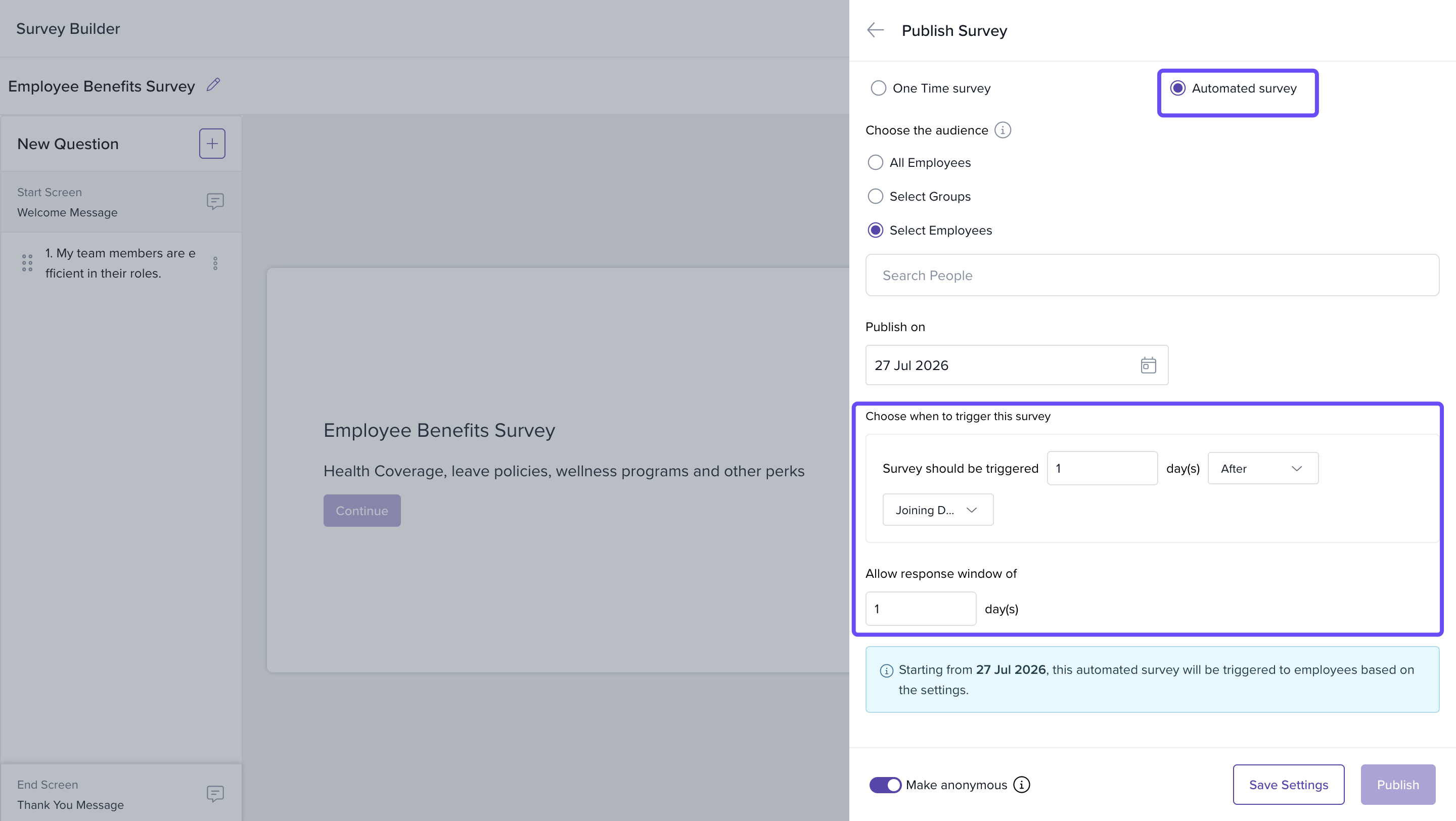Viewport: 1456px width, 821px height.
Task: Toggle the Make anonymous switch
Action: [x=885, y=785]
